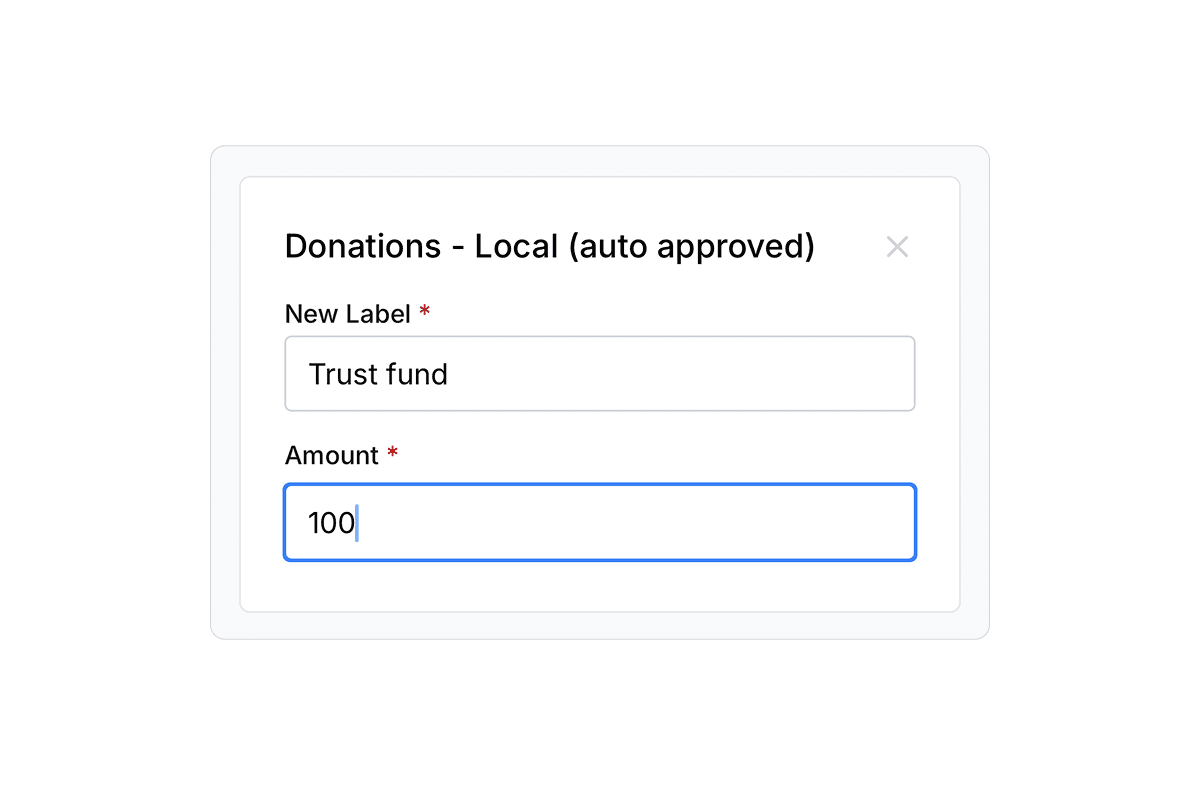Click the red asterisk beside Amount
The image size is (1200, 785).
tap(393, 454)
